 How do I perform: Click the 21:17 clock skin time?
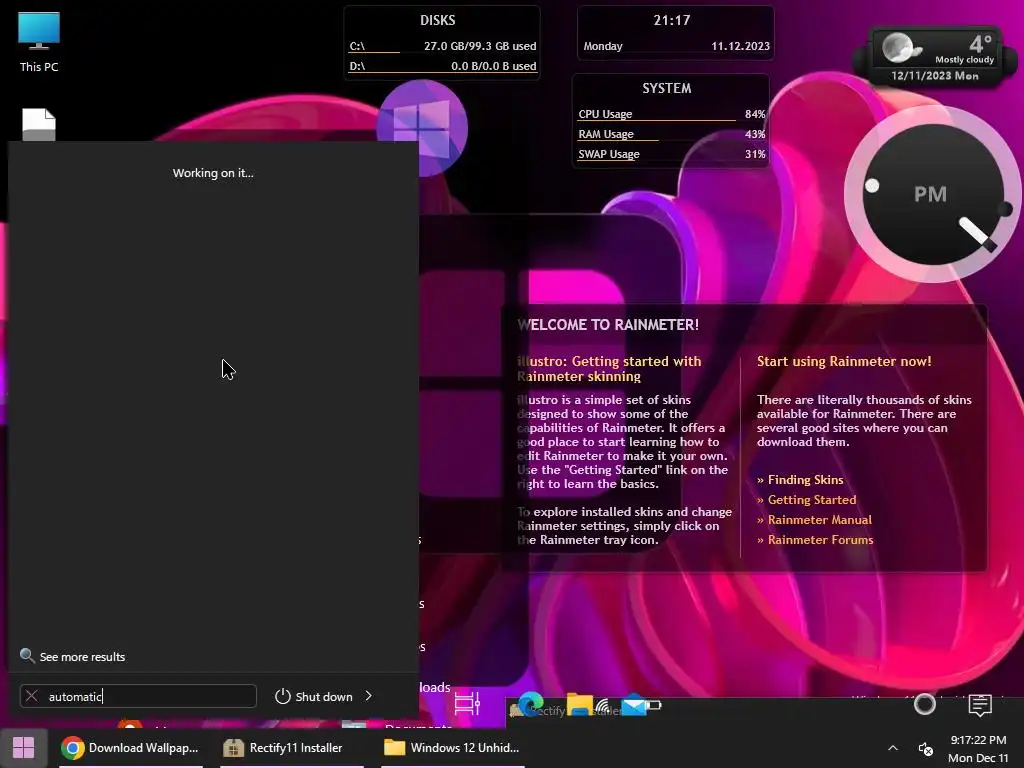click(672, 20)
